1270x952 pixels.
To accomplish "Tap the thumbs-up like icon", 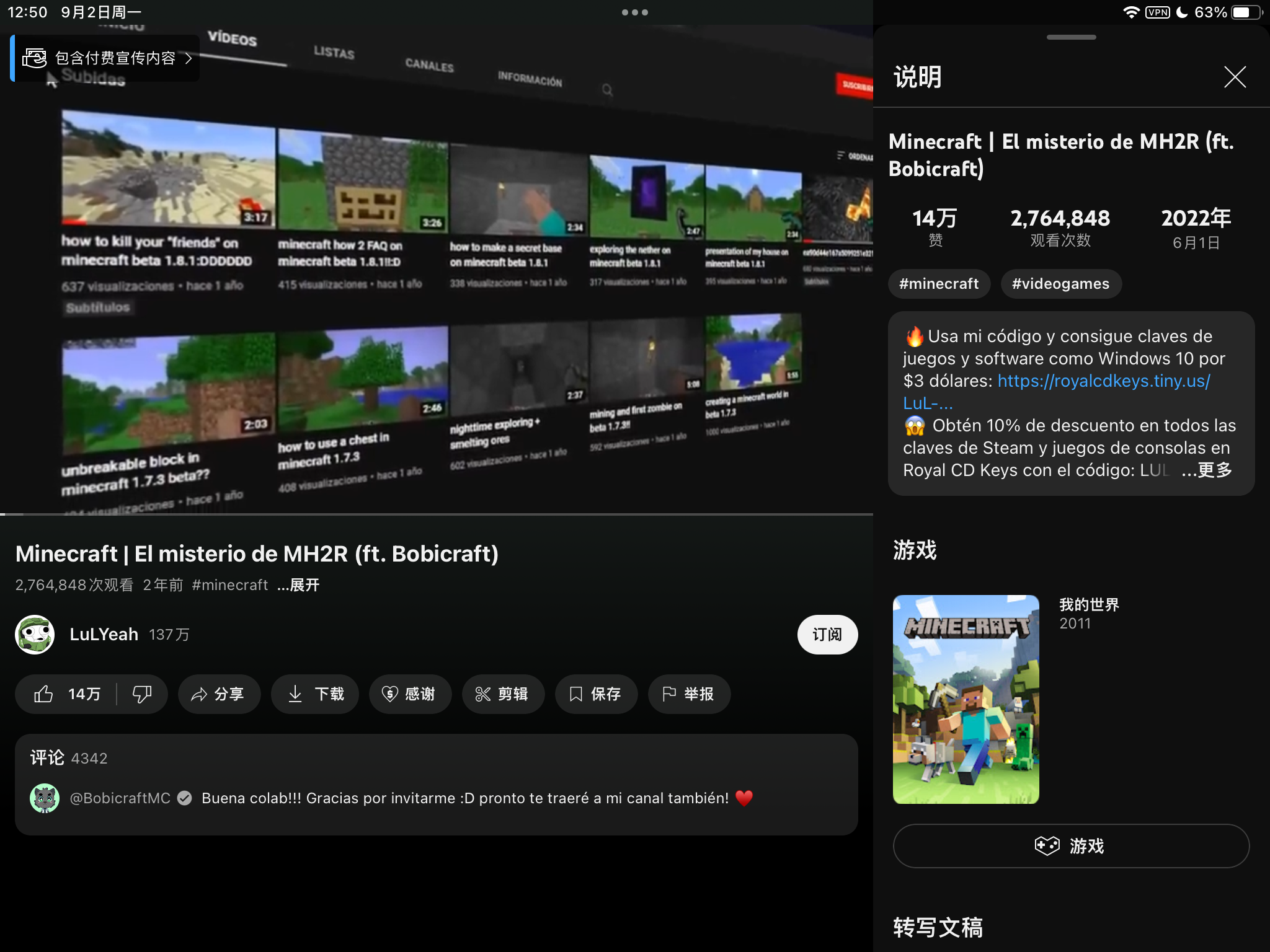I will 43,694.
